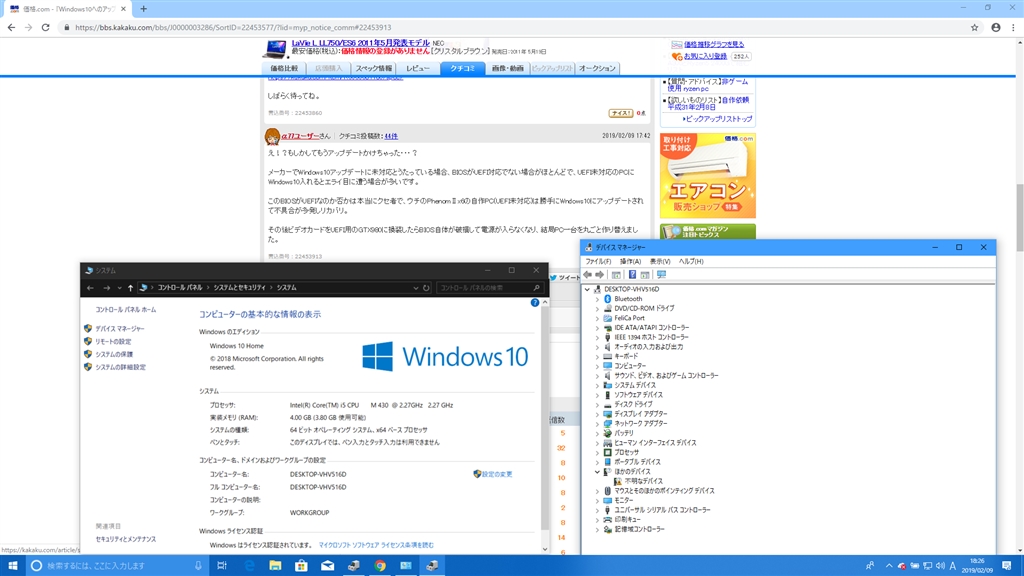Click the blue help icon in Device Manager toolbar
This screenshot has width=1024, height=576.
tap(632, 275)
